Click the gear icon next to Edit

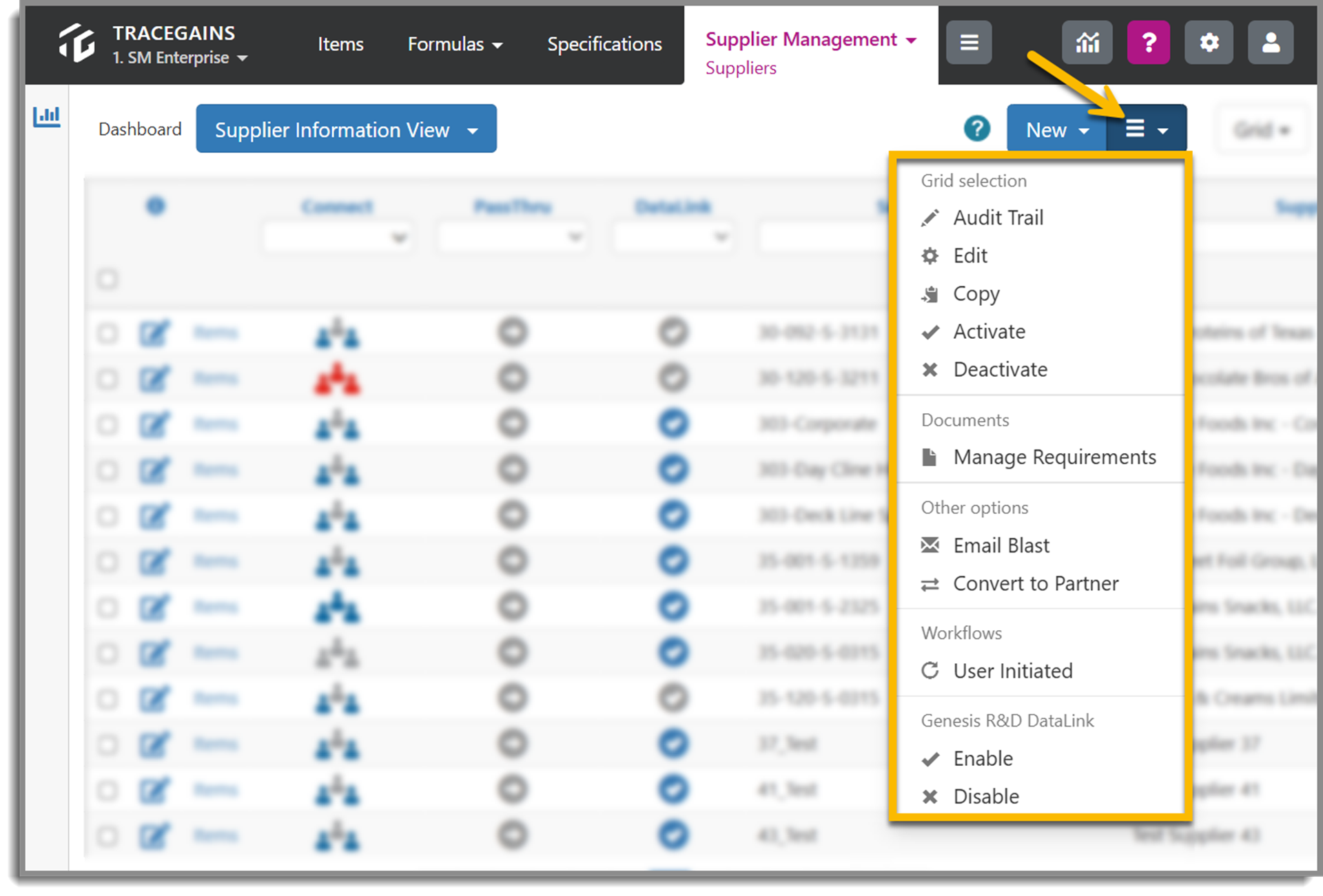click(930, 256)
